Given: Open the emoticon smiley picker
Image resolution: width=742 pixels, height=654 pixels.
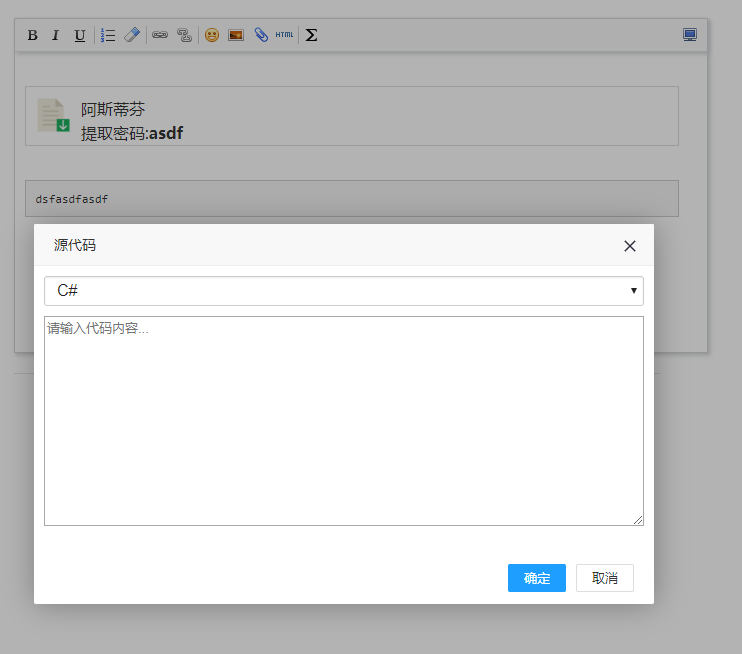Looking at the screenshot, I should pyautogui.click(x=212, y=35).
